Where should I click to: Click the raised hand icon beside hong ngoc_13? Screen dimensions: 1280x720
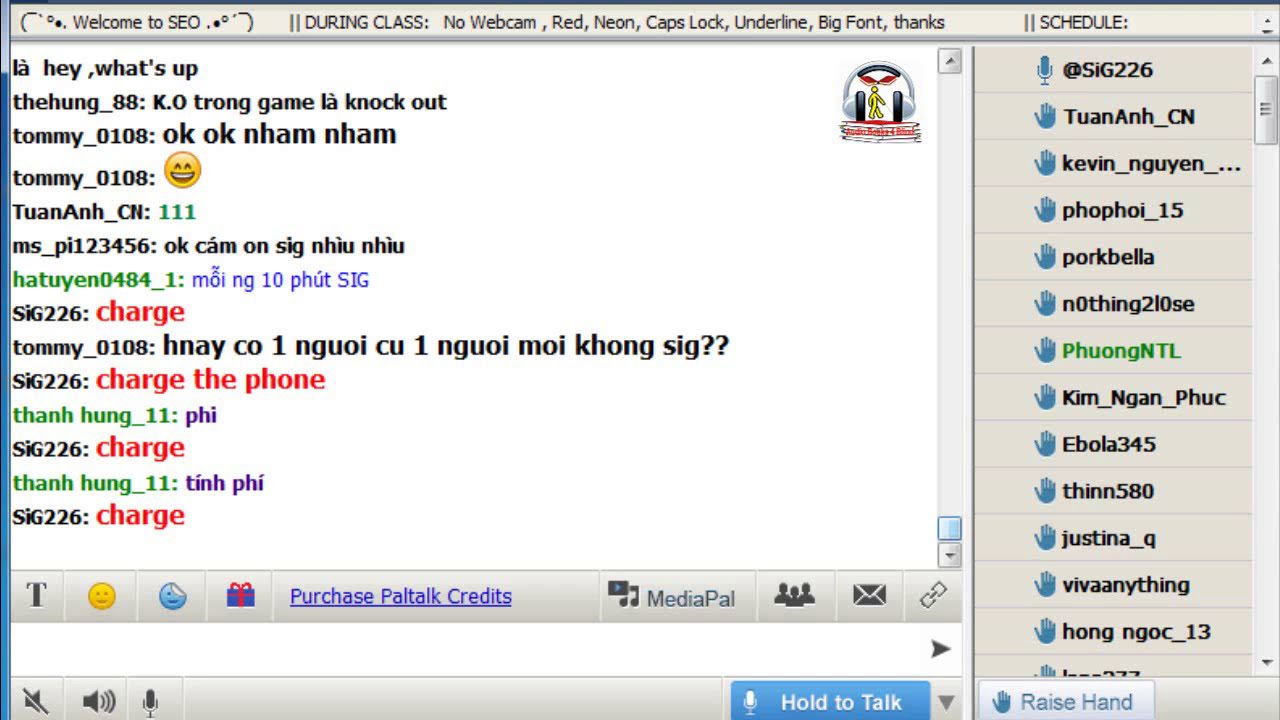[1045, 632]
